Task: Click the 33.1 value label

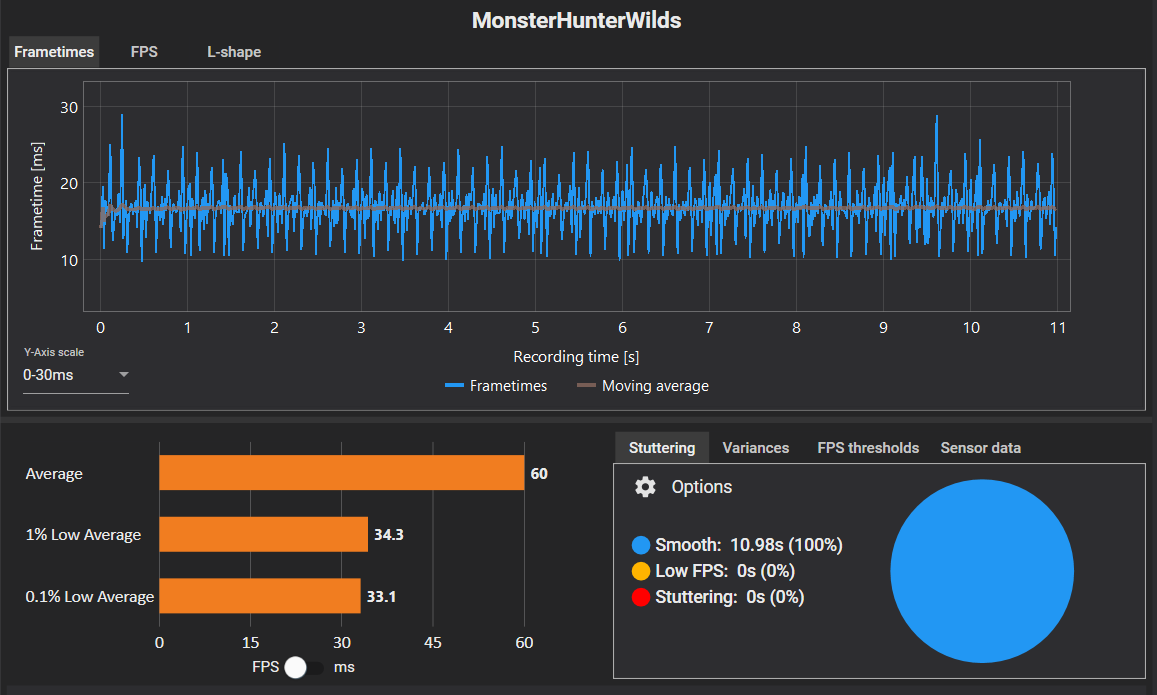Action: (381, 596)
